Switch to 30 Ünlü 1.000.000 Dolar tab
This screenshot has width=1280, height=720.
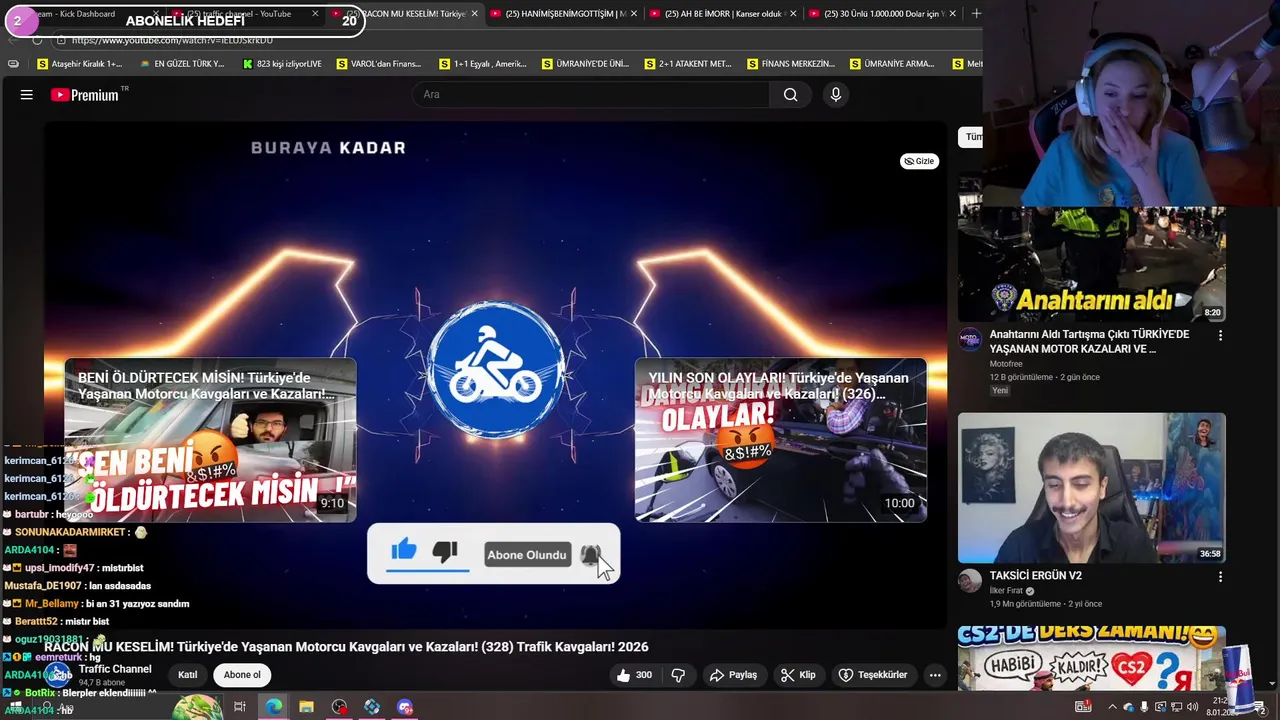pyautogui.click(x=880, y=14)
